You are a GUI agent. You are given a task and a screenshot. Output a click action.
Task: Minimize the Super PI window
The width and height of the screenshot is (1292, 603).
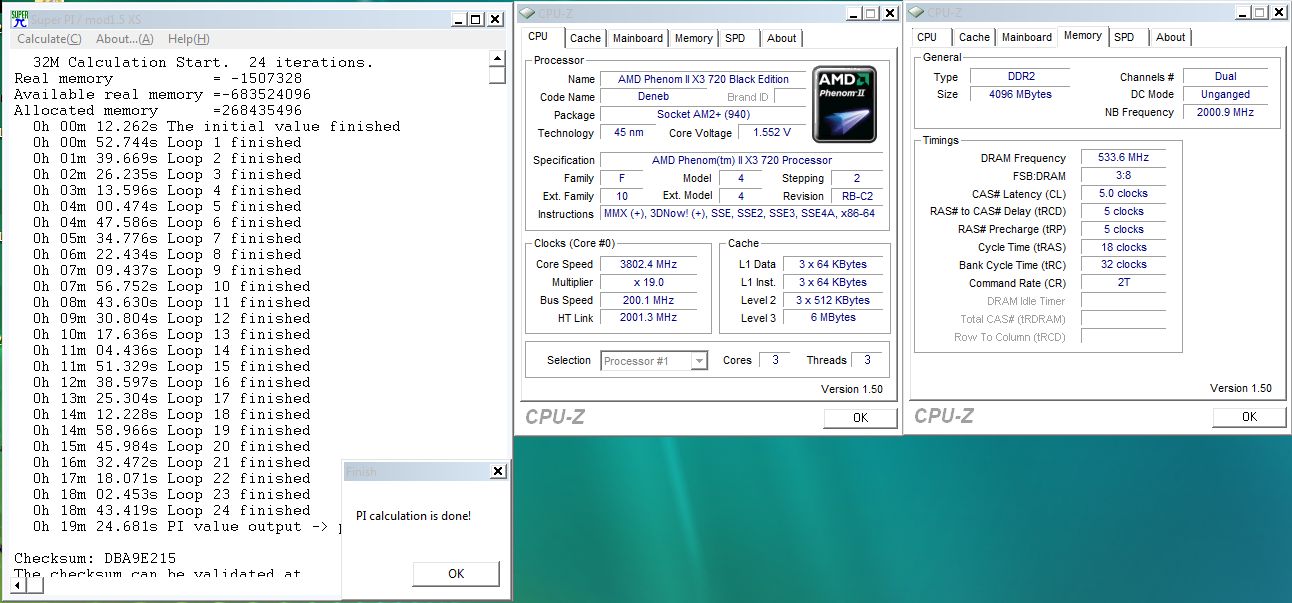(x=459, y=19)
